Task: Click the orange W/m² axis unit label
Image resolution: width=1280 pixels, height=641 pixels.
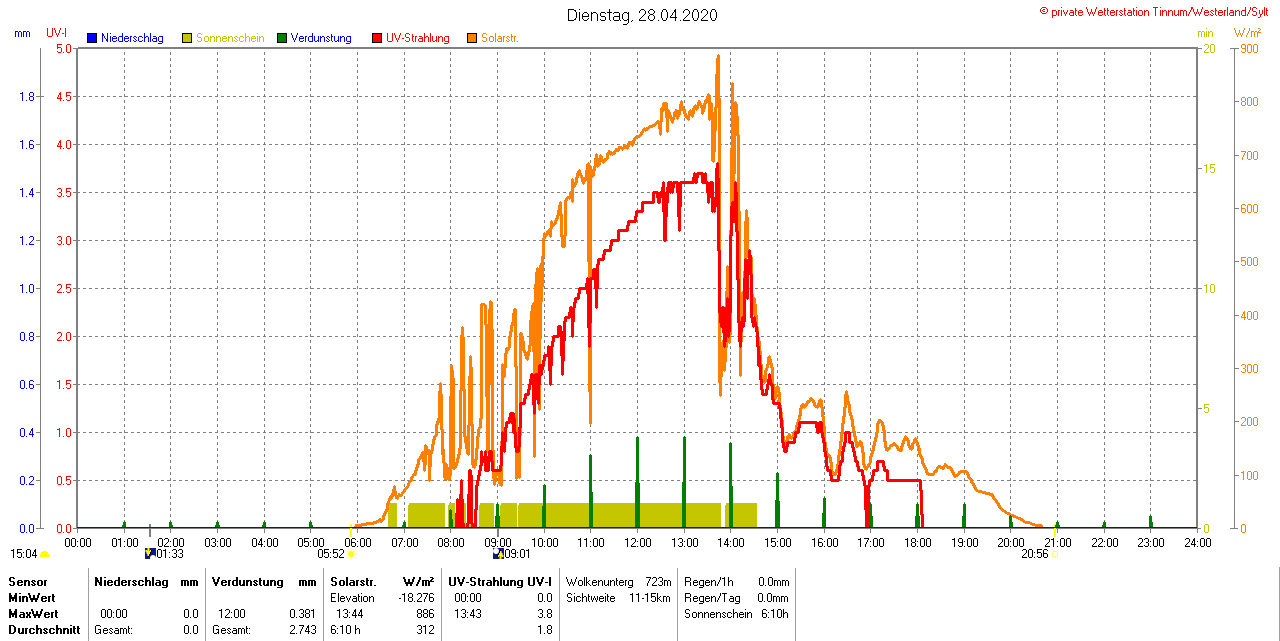Action: click(x=1247, y=33)
